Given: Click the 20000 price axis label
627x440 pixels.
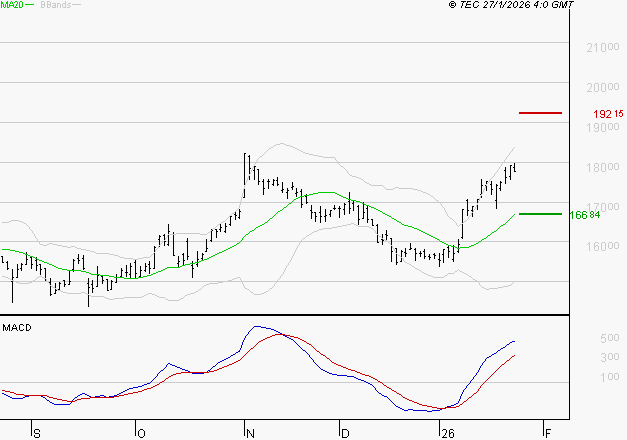Looking at the screenshot, I should point(603,87).
